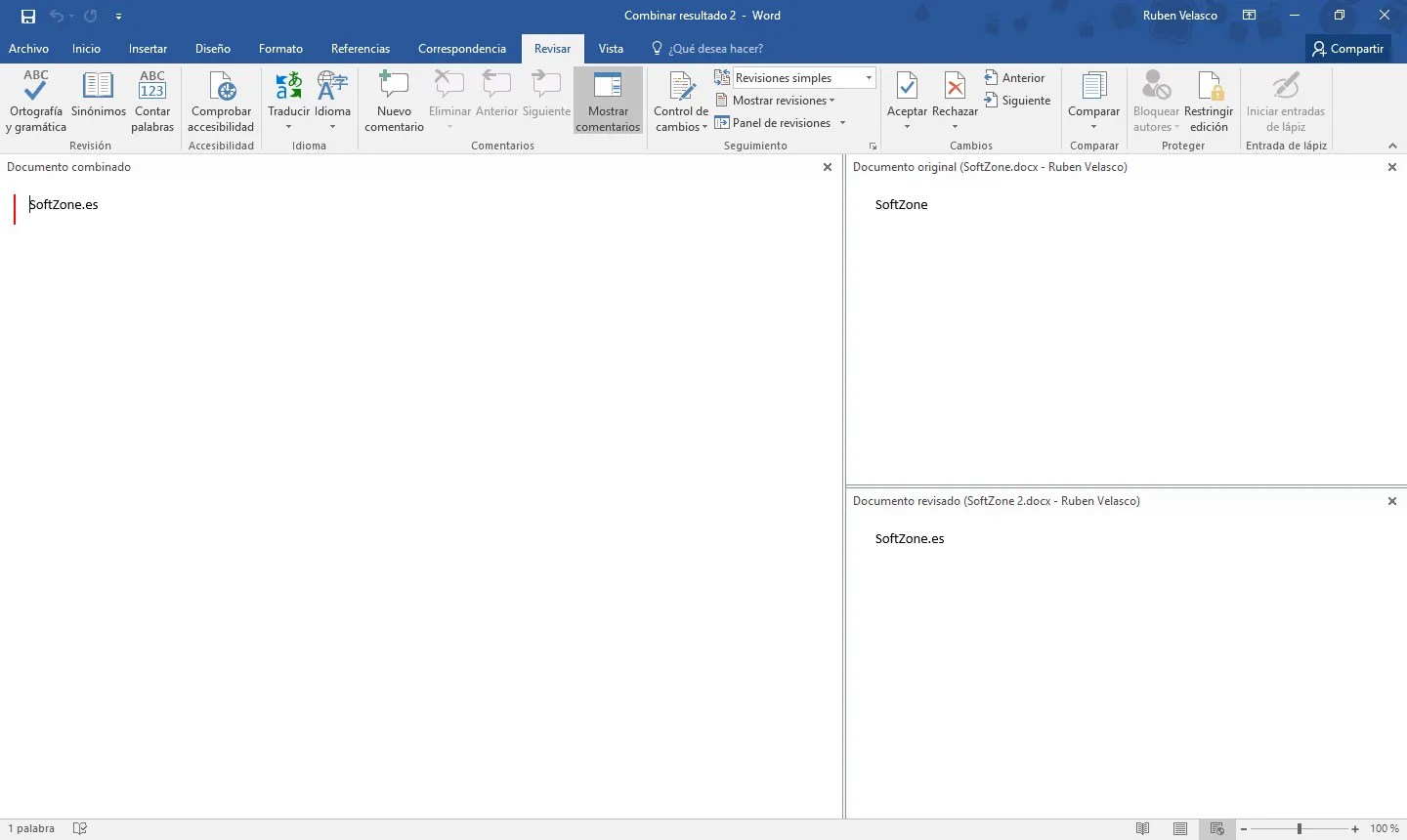Run Comprobar accesibilidad
1407x840 pixels.
221,101
